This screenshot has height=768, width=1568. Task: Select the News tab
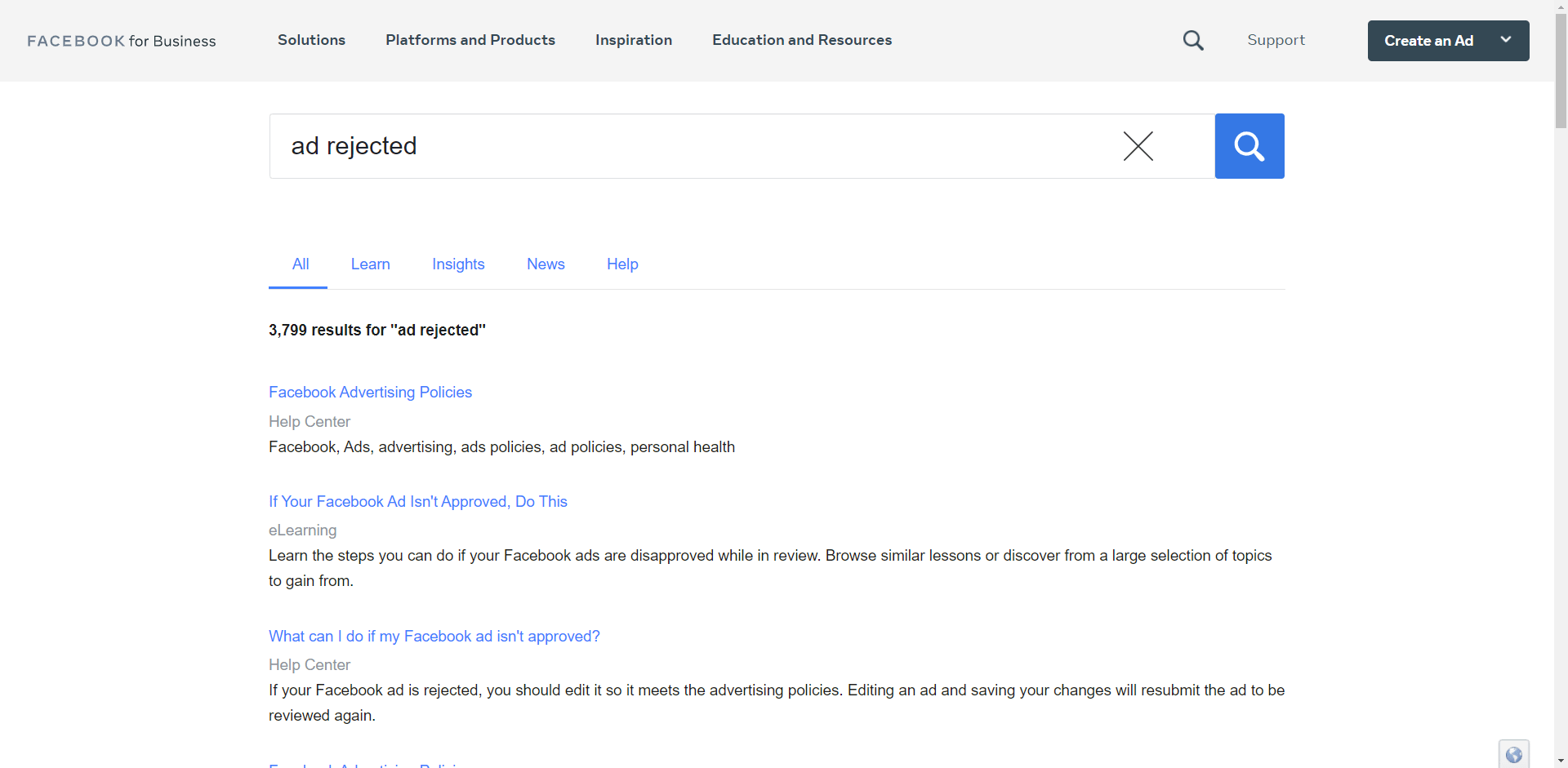(x=546, y=264)
